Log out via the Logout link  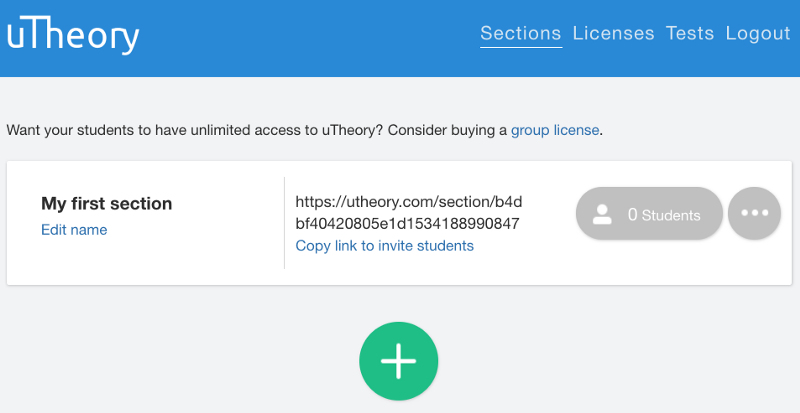tap(758, 33)
